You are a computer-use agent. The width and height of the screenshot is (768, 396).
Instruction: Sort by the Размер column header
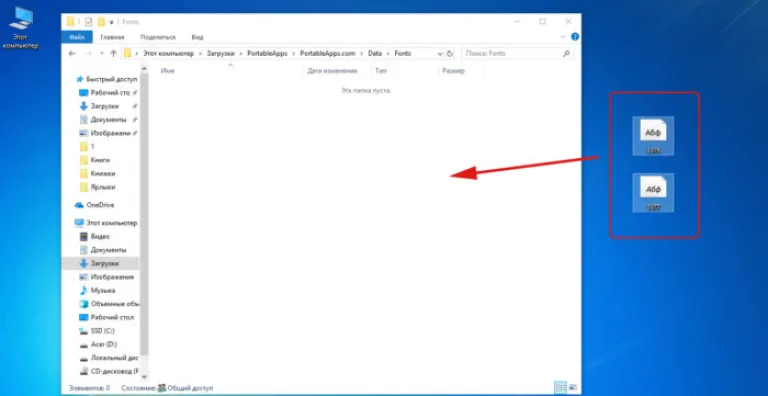(x=453, y=71)
